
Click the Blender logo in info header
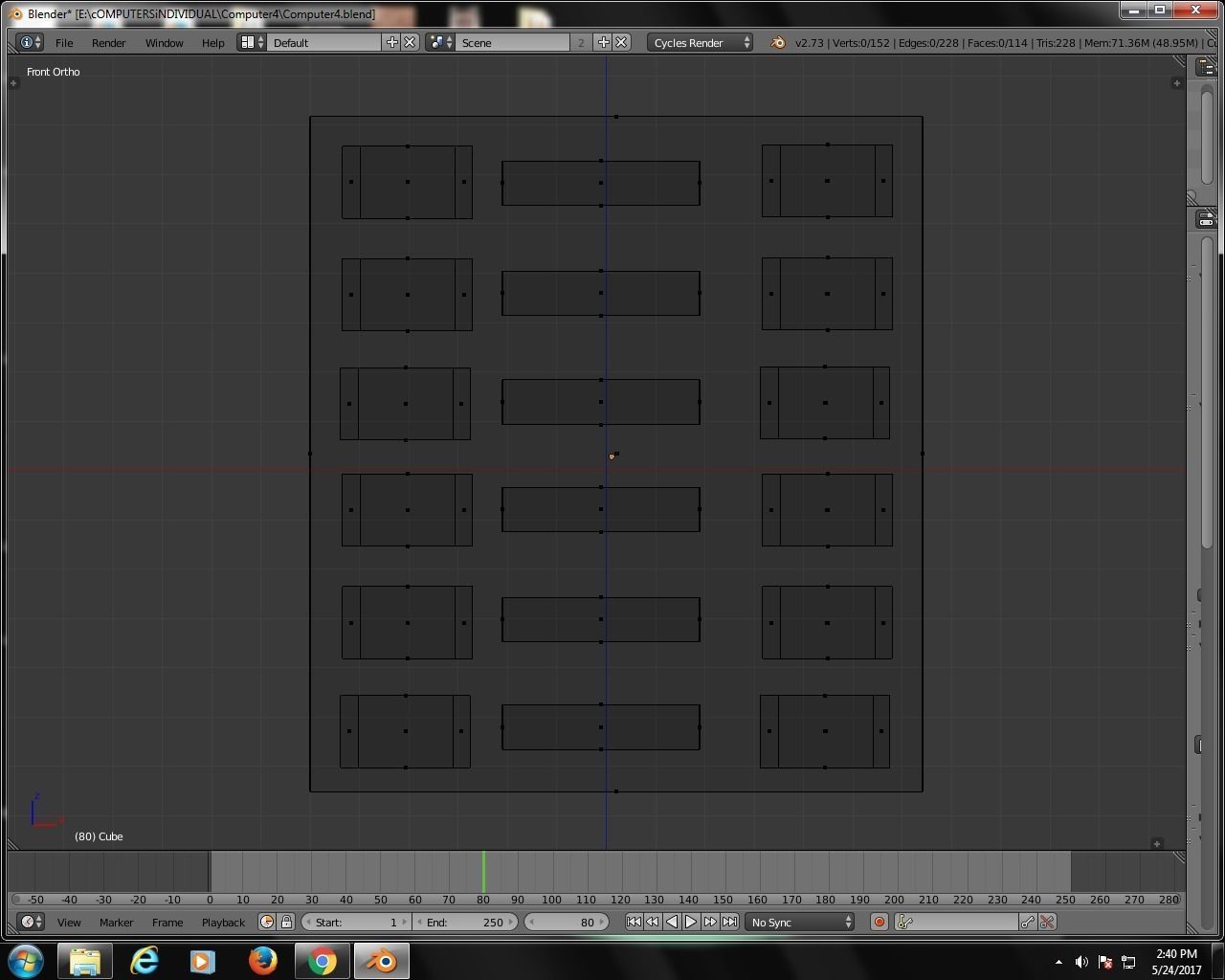778,42
